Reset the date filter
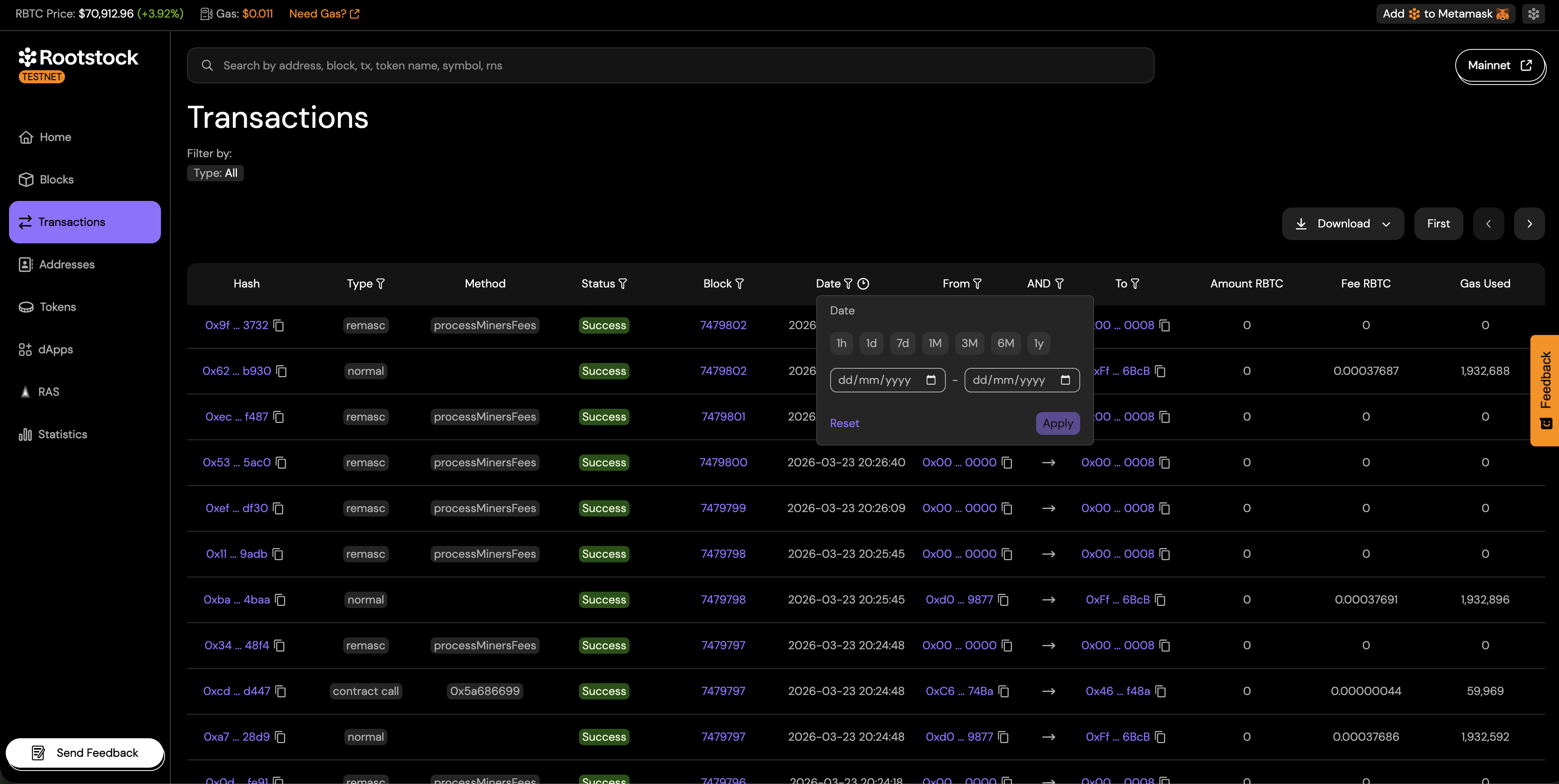This screenshot has height=784, width=1559. (x=845, y=423)
